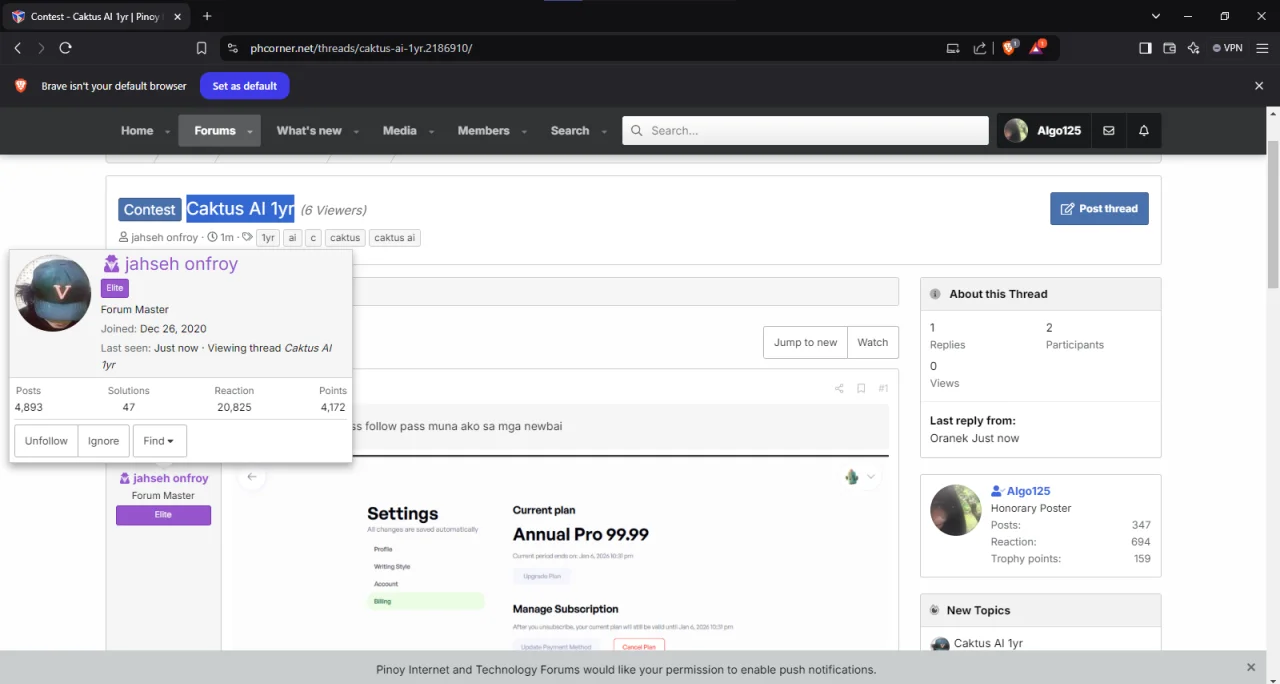Expand the Media dropdown arrow
This screenshot has width=1280, height=684.
pos(431,131)
